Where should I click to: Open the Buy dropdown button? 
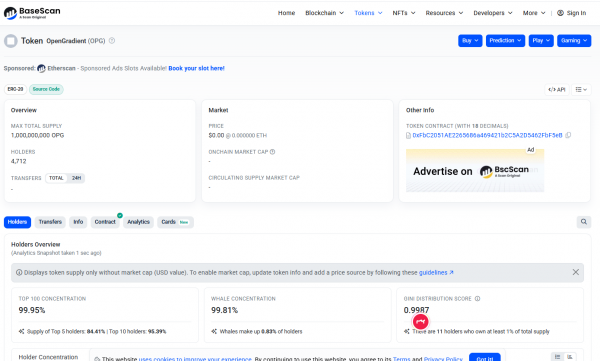coord(470,41)
